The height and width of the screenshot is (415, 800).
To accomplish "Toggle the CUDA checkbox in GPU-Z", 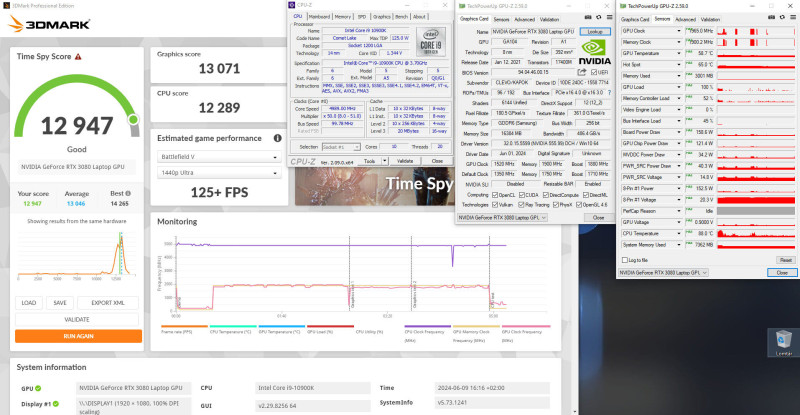I will pos(521,195).
